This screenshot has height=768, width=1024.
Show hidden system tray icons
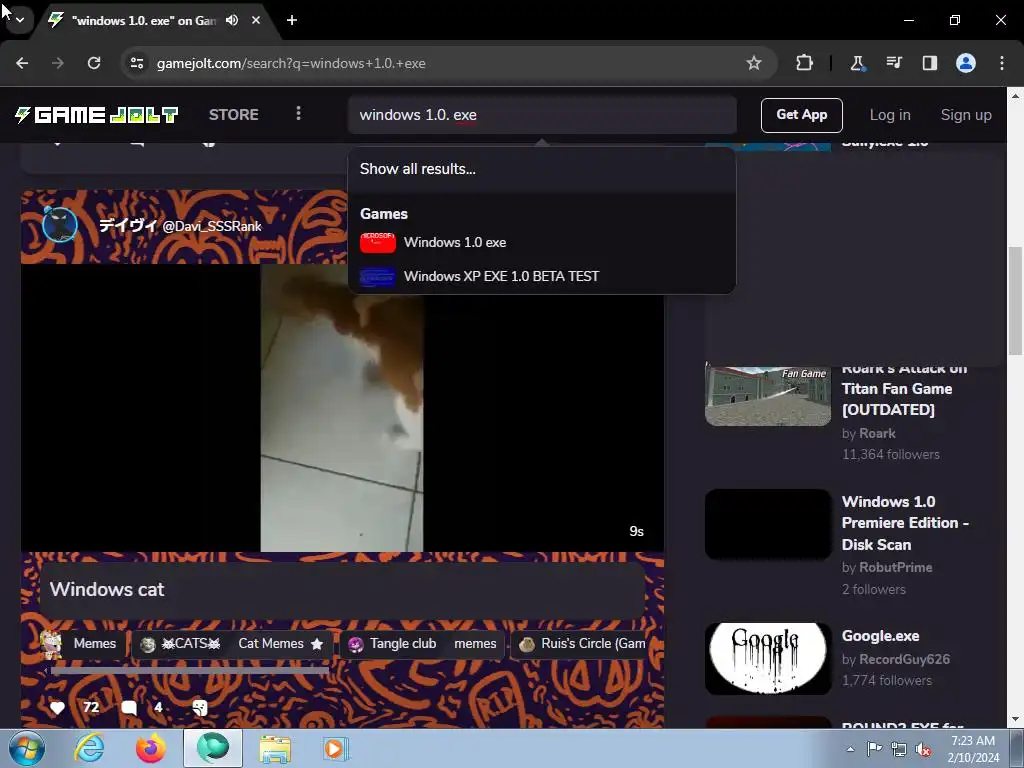pos(850,749)
